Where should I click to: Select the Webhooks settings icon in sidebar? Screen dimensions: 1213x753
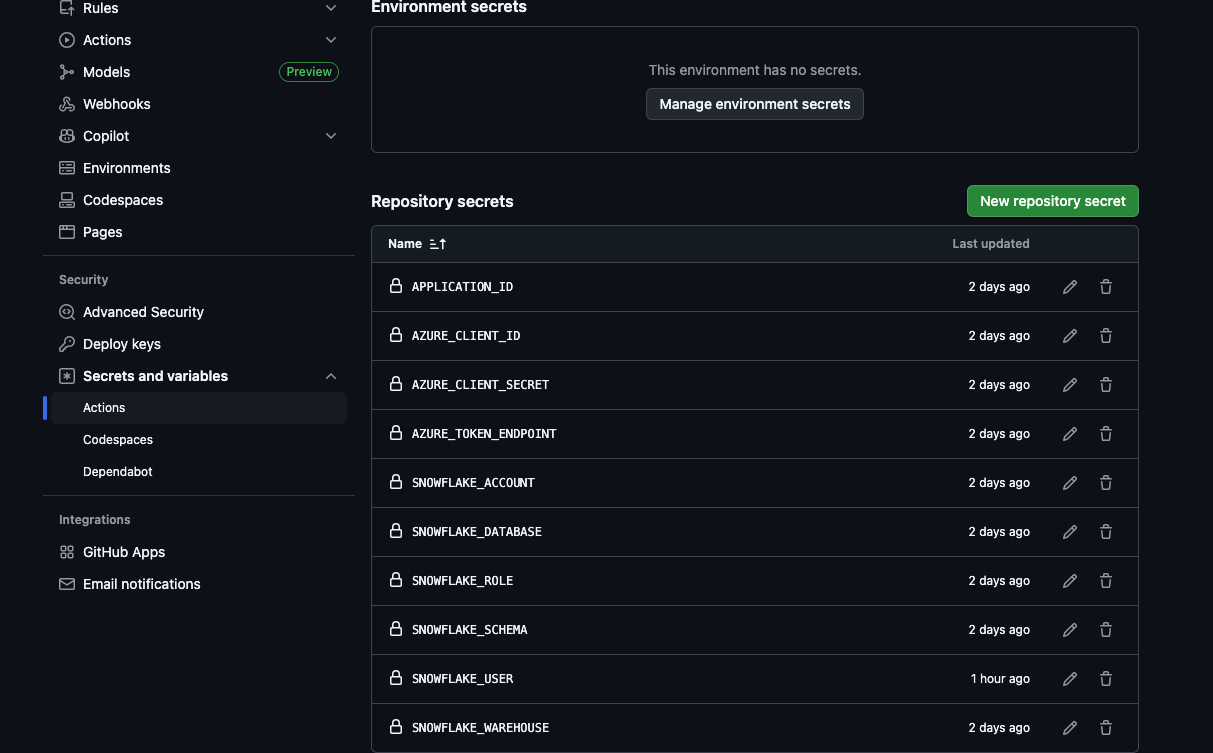pos(66,104)
